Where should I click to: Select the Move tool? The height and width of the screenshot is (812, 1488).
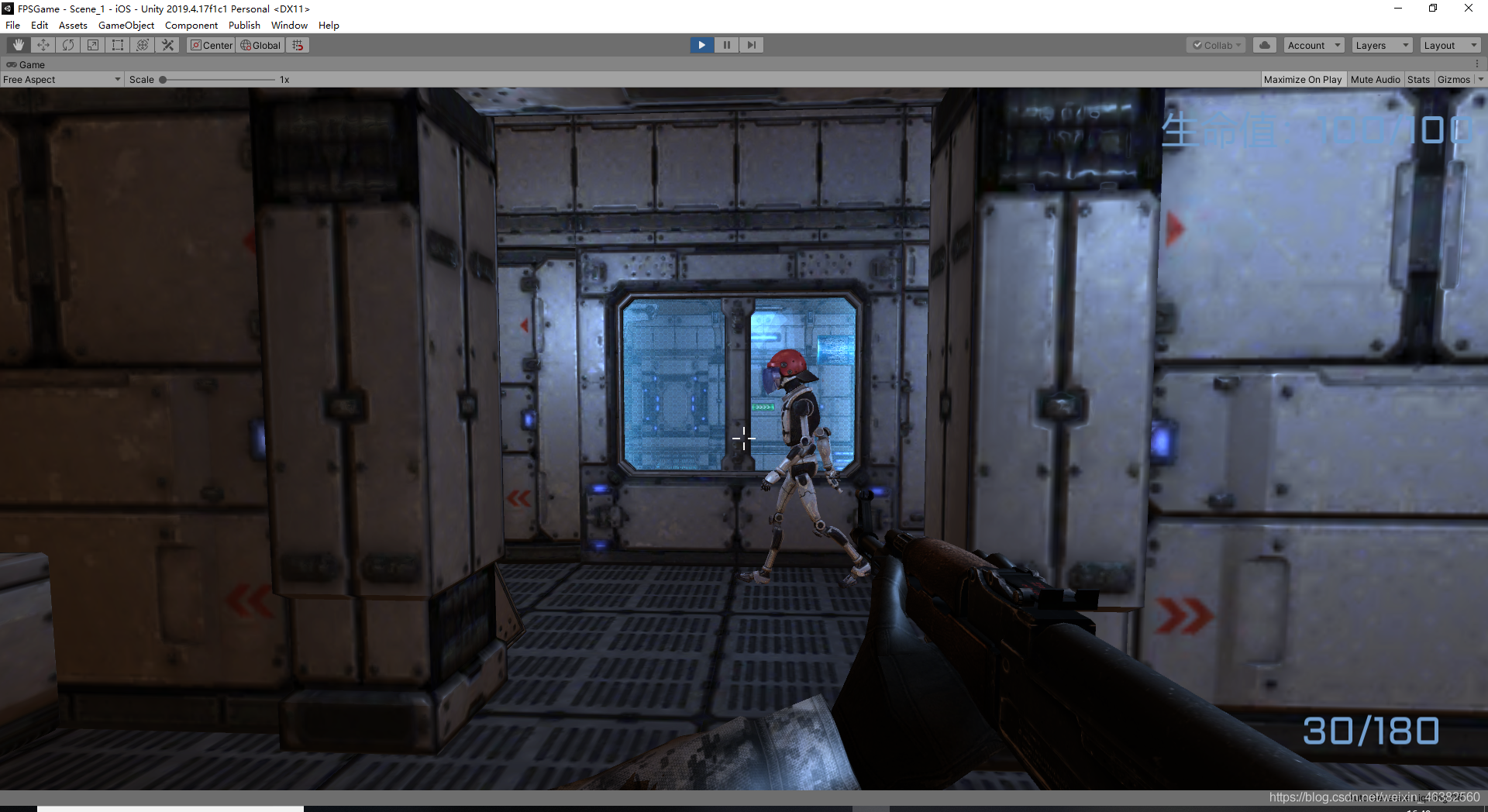tap(43, 45)
